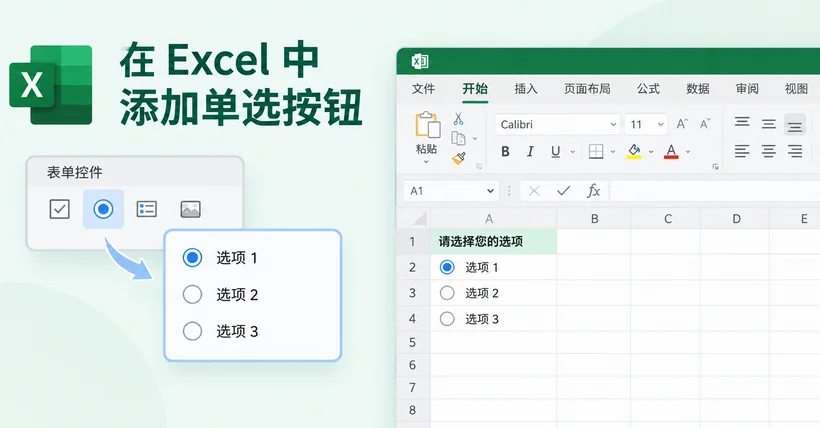Click the Borders icon
The width and height of the screenshot is (820, 428).
tap(596, 152)
